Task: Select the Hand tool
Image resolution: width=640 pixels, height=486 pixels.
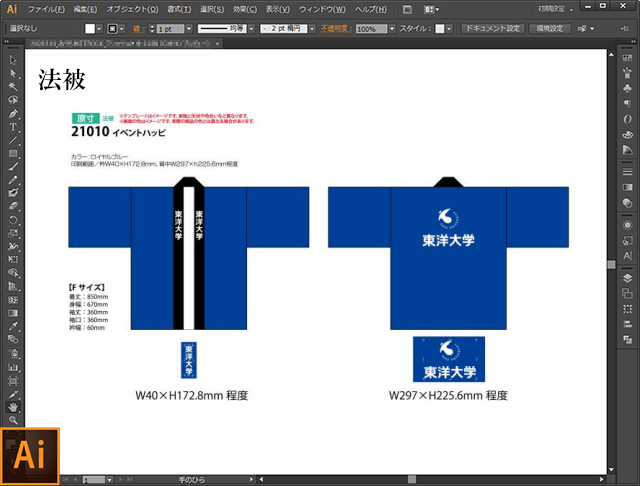Action: pyautogui.click(x=13, y=407)
